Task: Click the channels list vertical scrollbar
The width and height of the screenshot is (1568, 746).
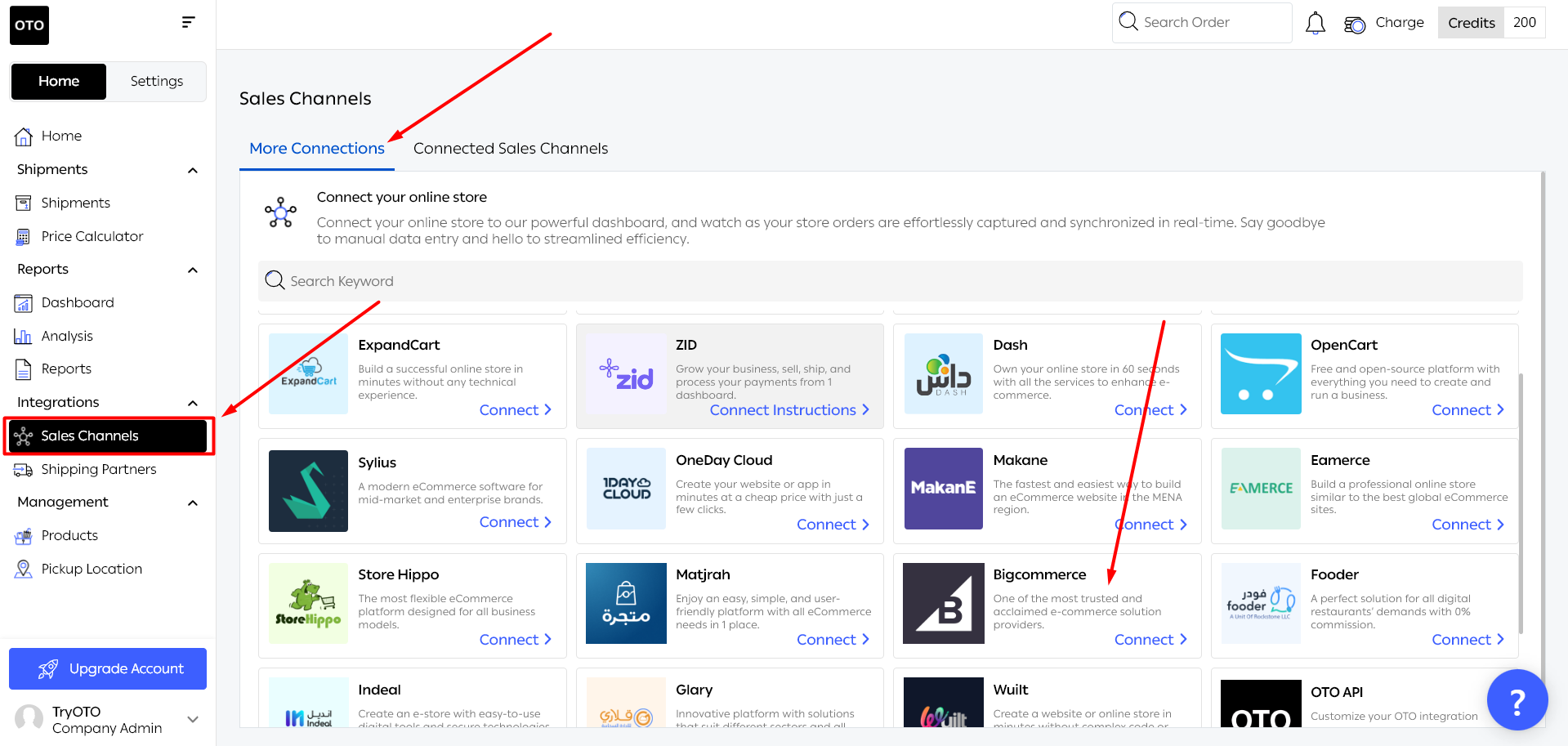Action: 1521,503
